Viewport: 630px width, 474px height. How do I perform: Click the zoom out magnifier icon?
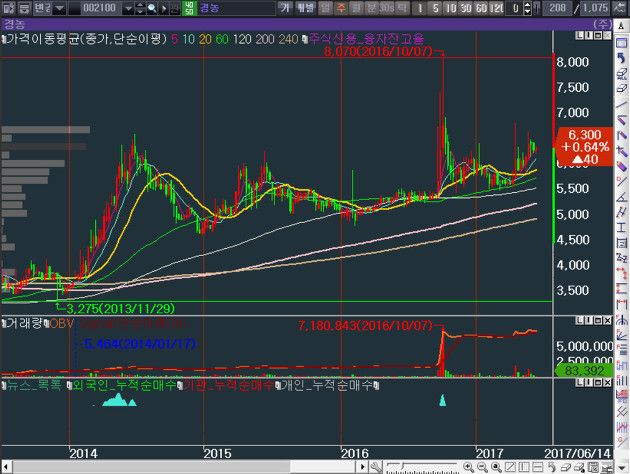pyautogui.click(x=482, y=467)
